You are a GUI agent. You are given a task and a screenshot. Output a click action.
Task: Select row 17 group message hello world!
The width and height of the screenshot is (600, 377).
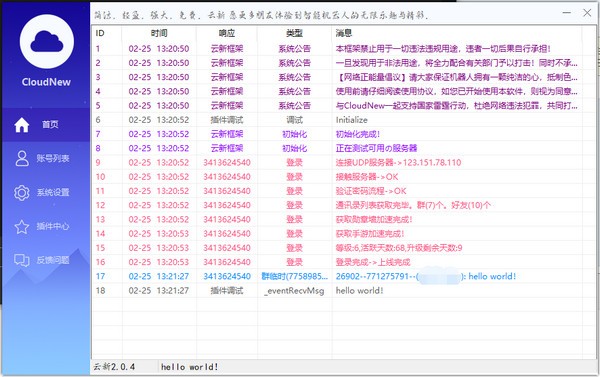click(426, 276)
